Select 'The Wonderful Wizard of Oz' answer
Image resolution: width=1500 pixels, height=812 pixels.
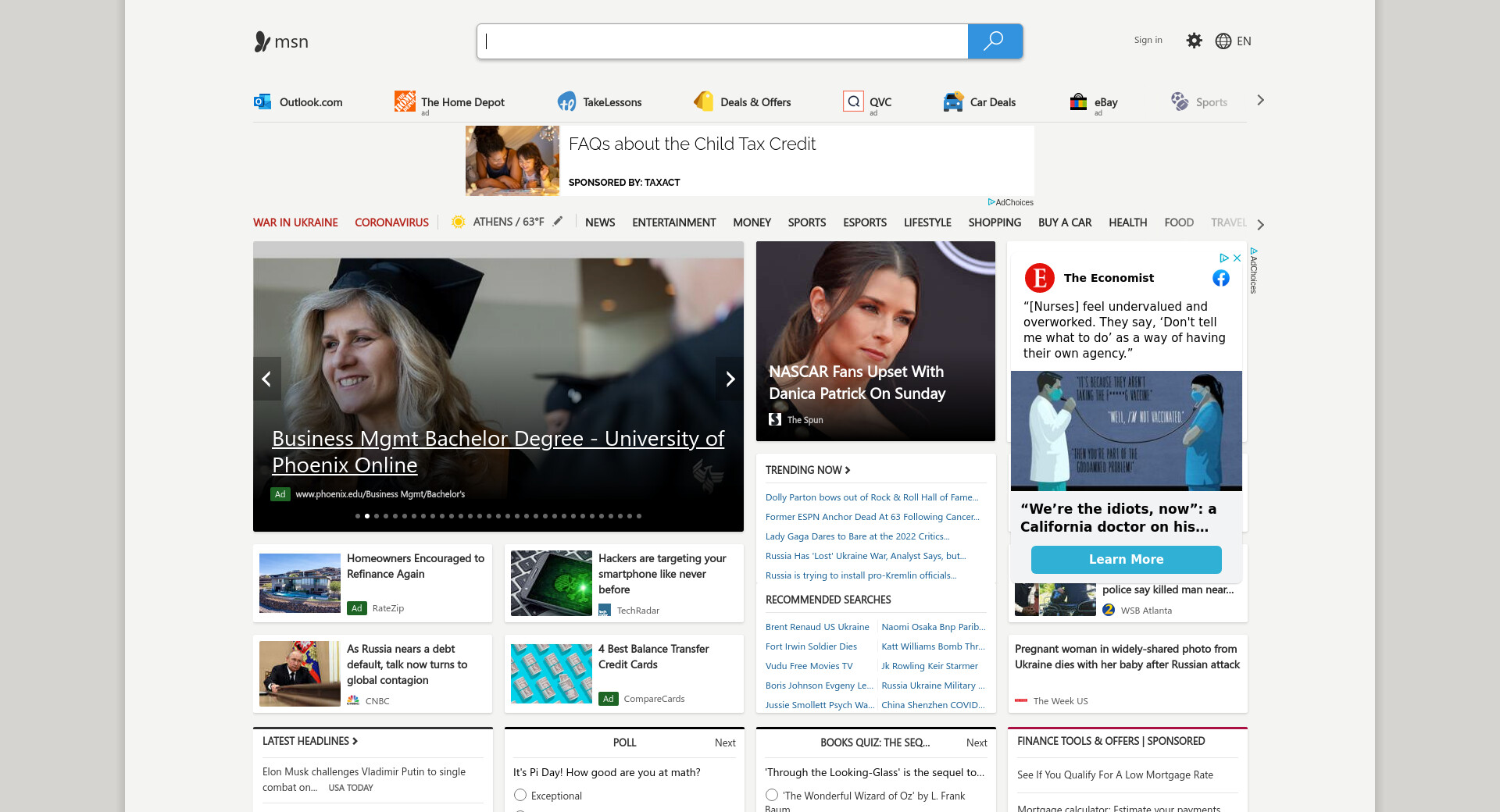click(772, 795)
